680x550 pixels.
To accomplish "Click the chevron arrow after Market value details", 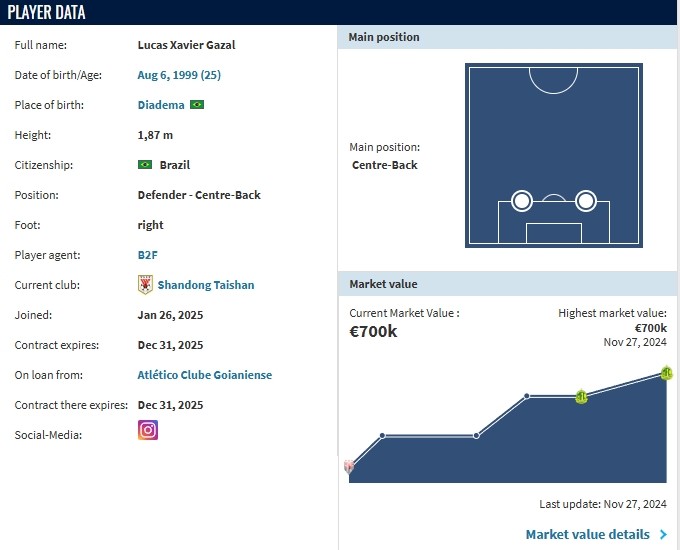I will pyautogui.click(x=663, y=535).
